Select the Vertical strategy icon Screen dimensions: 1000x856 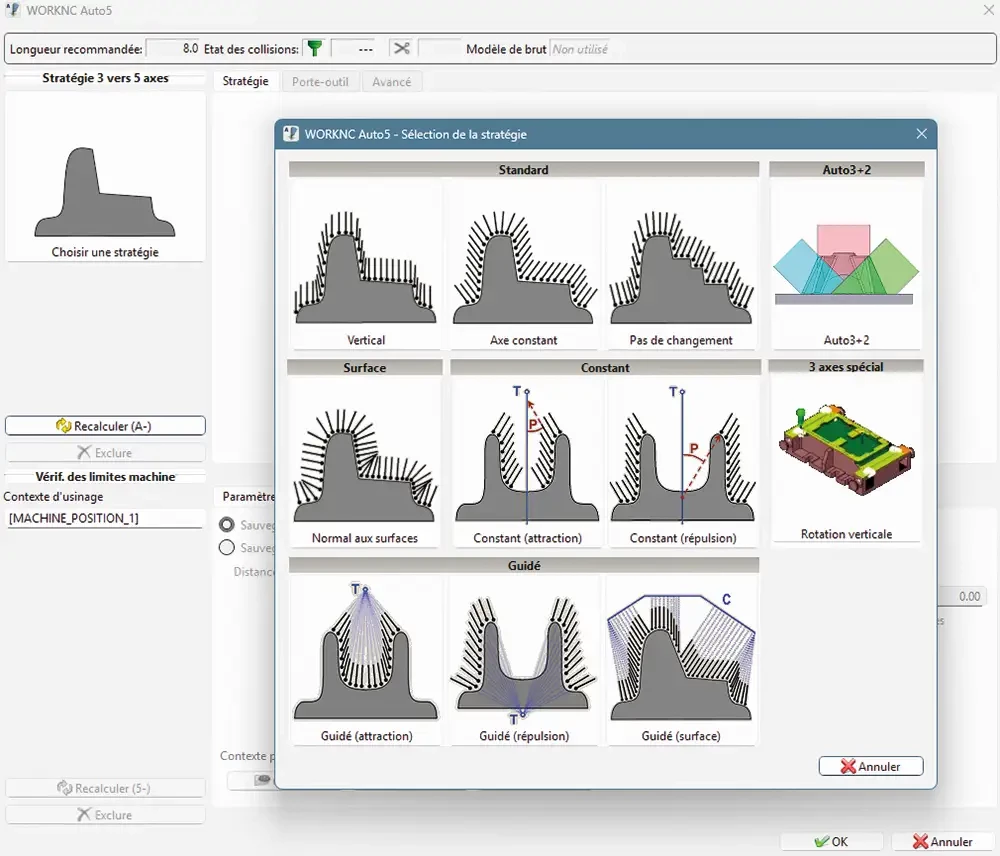[365, 265]
